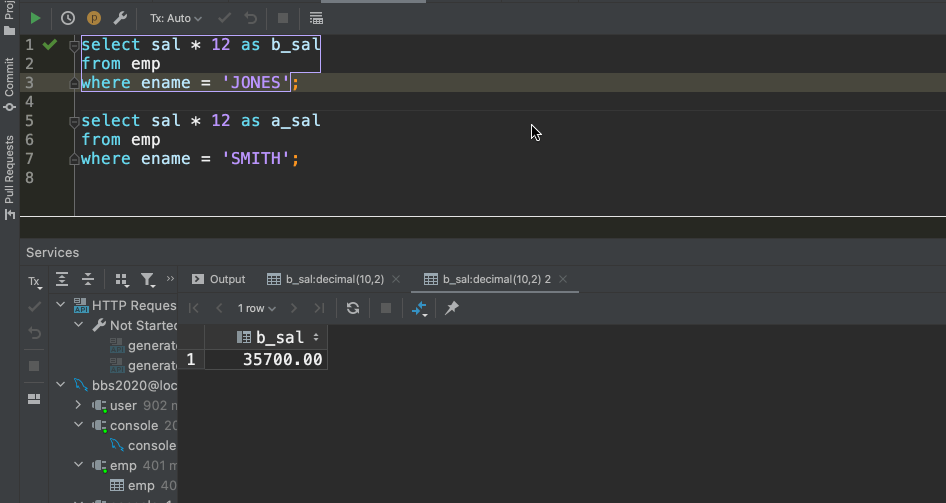Click Commit checkmark in Services side strip
This screenshot has height=503, width=946.
pyautogui.click(x=34, y=307)
